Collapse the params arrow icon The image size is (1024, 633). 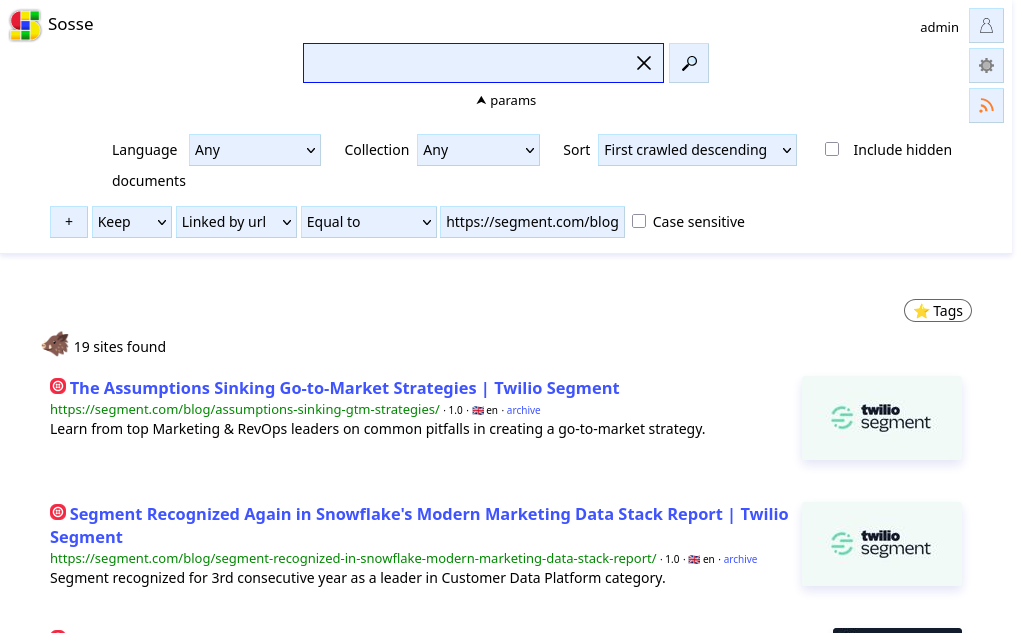pos(481,101)
